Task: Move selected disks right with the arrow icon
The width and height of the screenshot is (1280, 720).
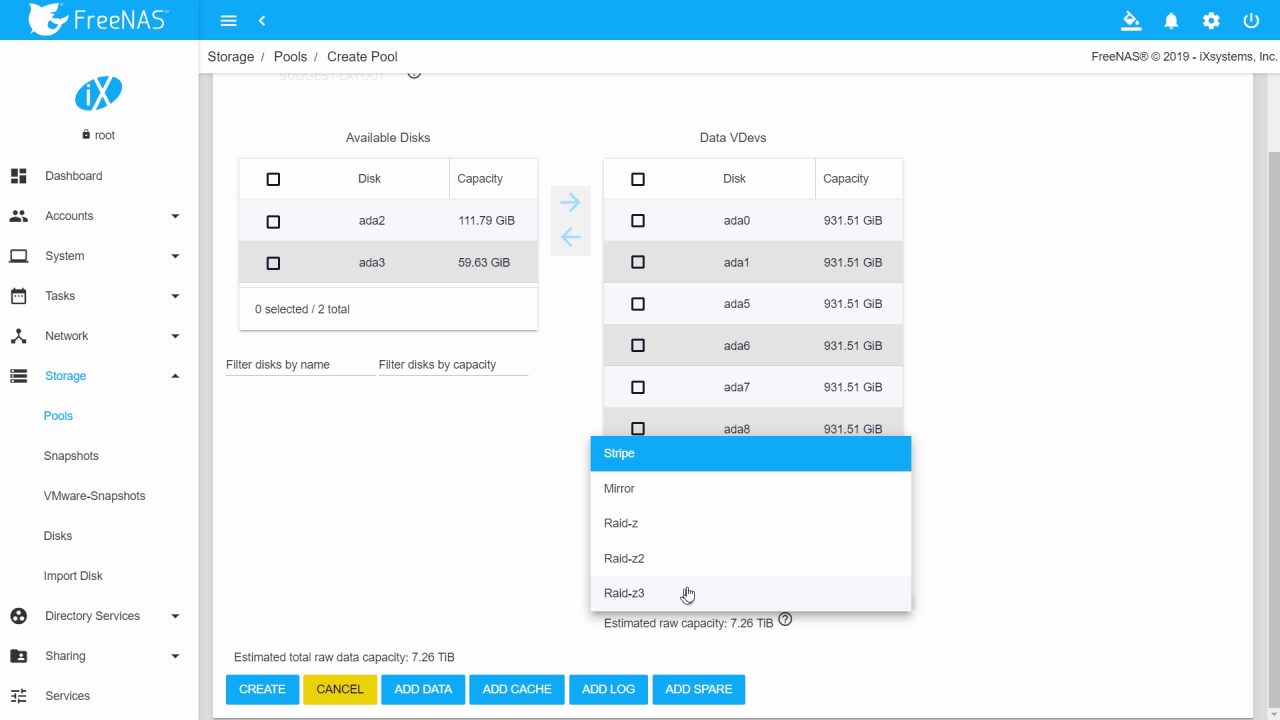Action: point(570,202)
